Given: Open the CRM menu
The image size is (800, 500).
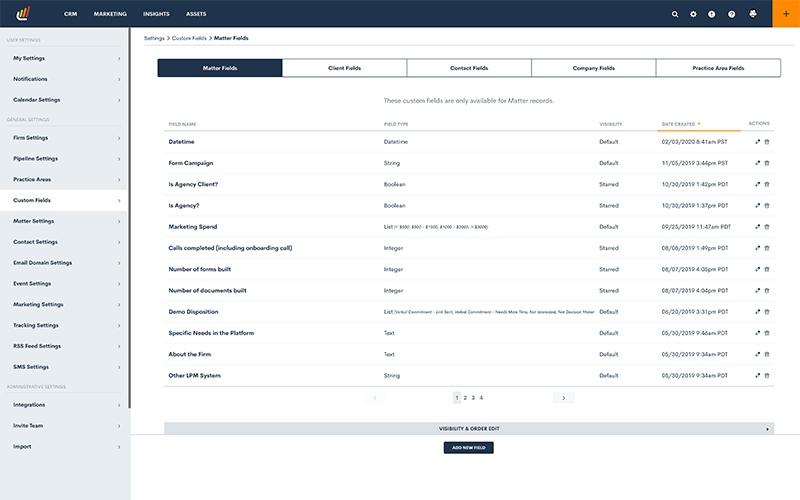Looking at the screenshot, I should (x=70, y=14).
